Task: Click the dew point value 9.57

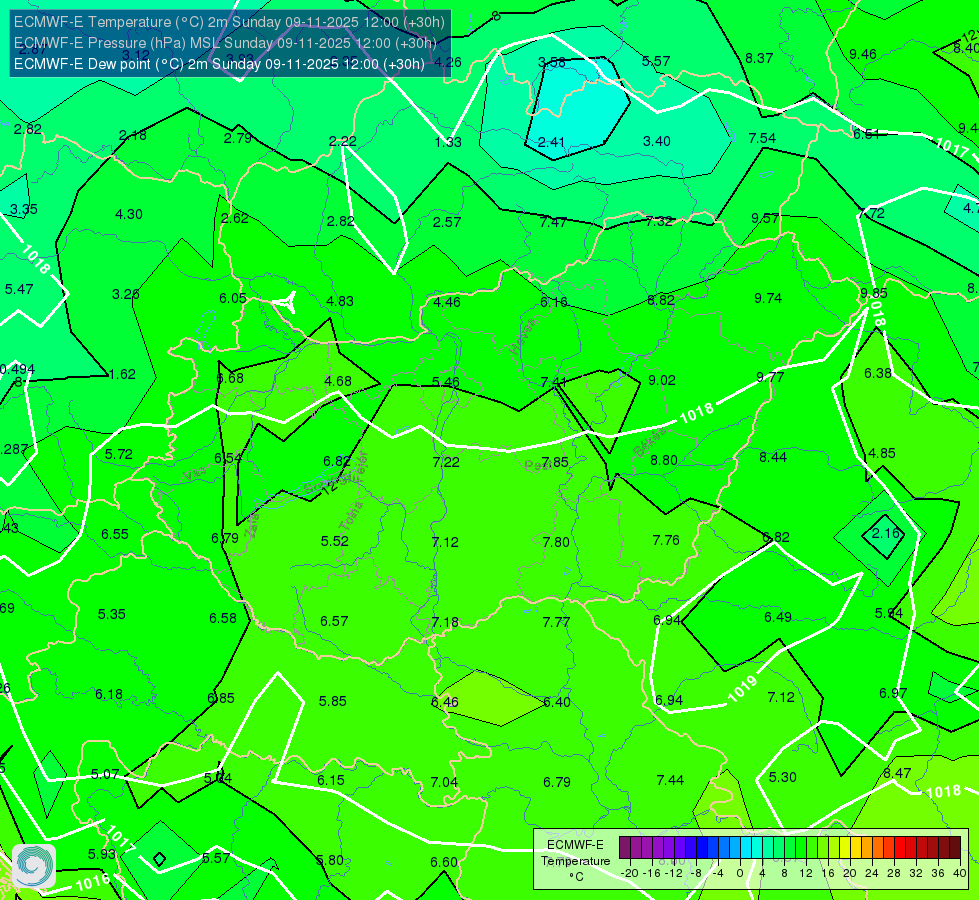Action: point(765,218)
